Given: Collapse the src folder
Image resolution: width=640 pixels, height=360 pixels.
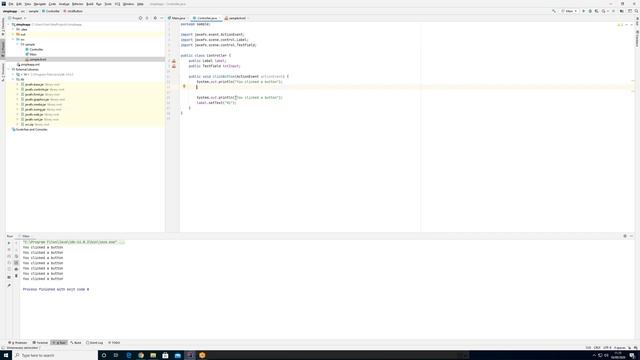Looking at the screenshot, I should point(13,40).
